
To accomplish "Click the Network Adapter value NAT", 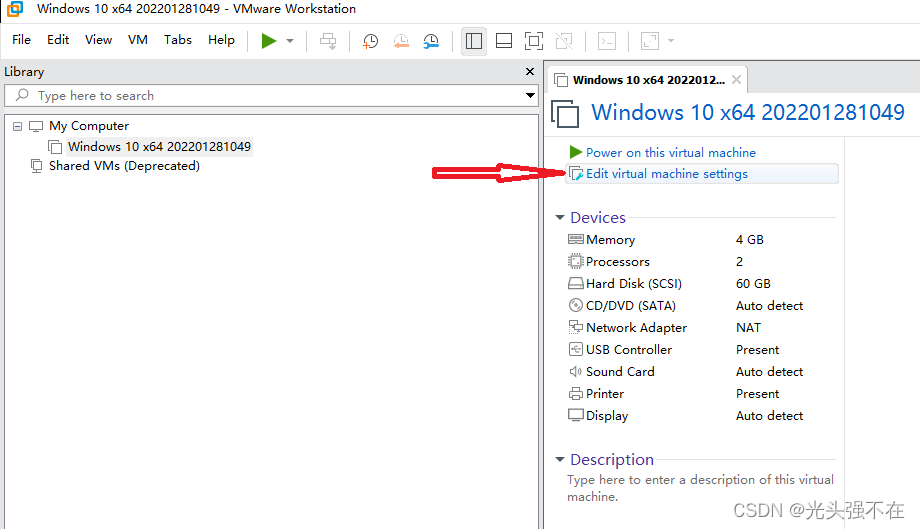I will pyautogui.click(x=748, y=327).
